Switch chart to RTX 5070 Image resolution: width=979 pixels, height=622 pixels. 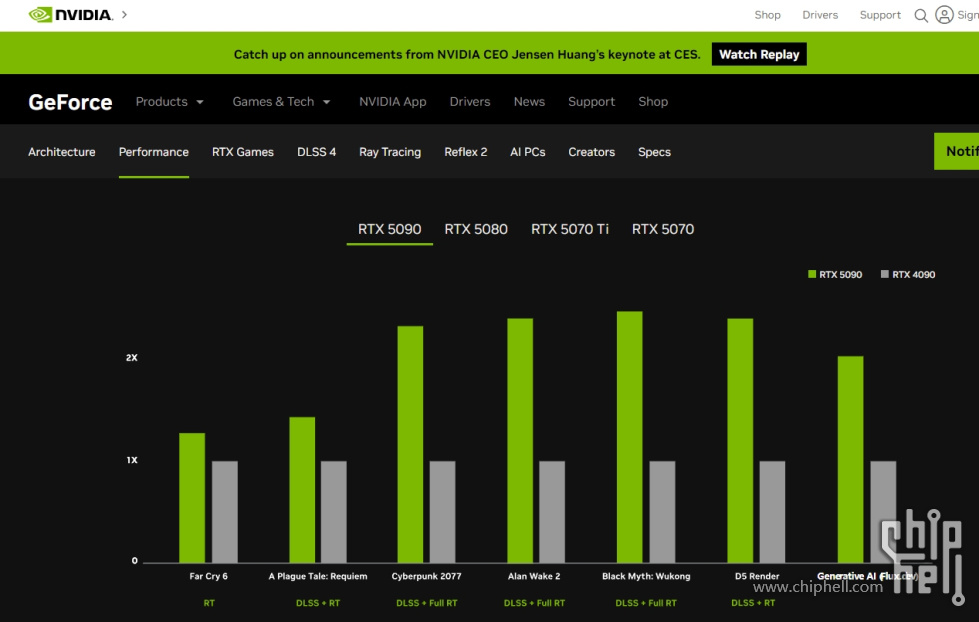point(662,229)
